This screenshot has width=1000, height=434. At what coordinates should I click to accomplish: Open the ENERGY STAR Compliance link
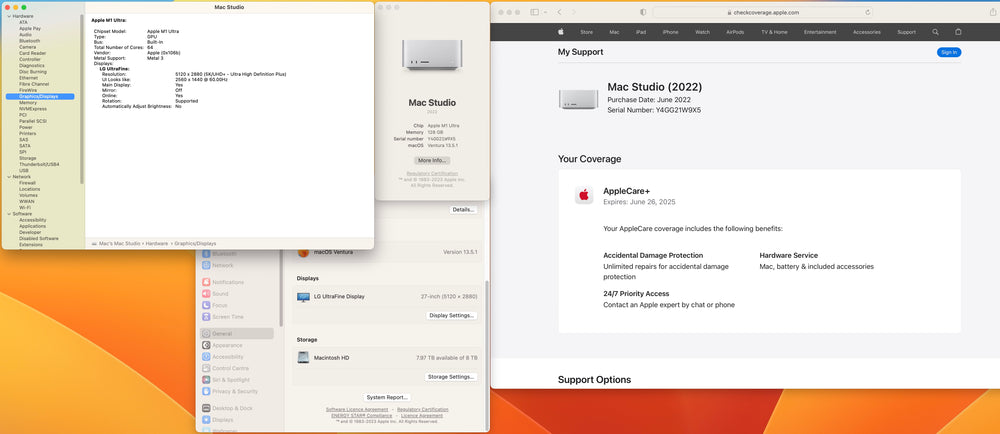click(x=361, y=416)
